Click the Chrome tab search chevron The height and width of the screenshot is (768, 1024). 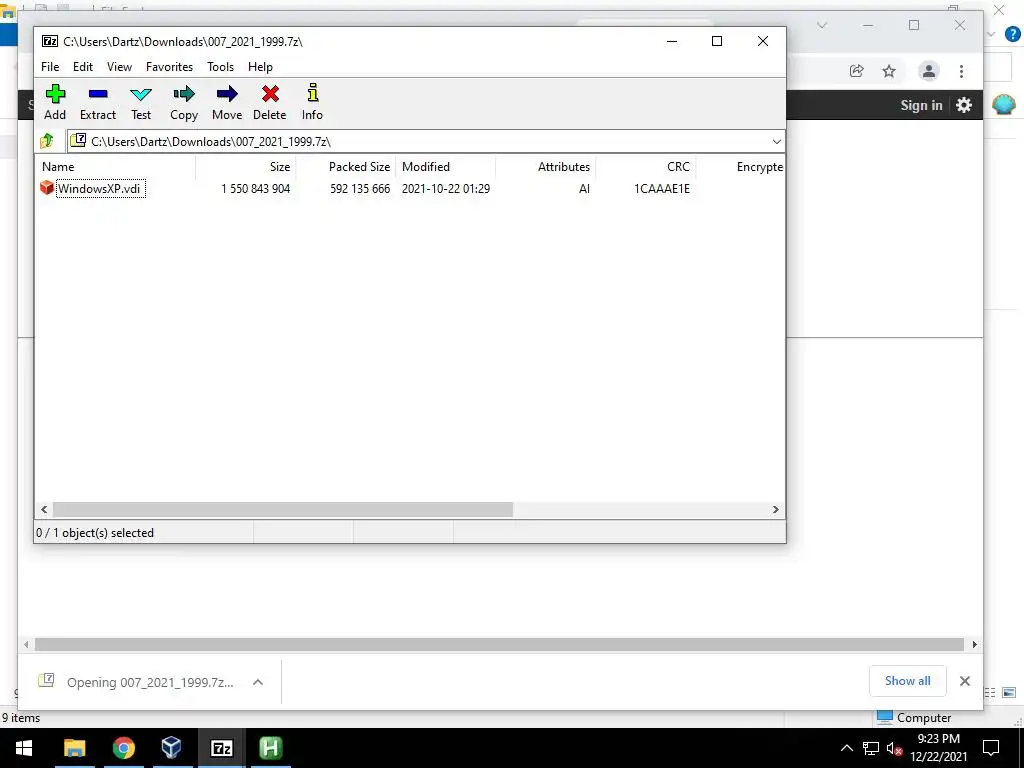click(822, 25)
